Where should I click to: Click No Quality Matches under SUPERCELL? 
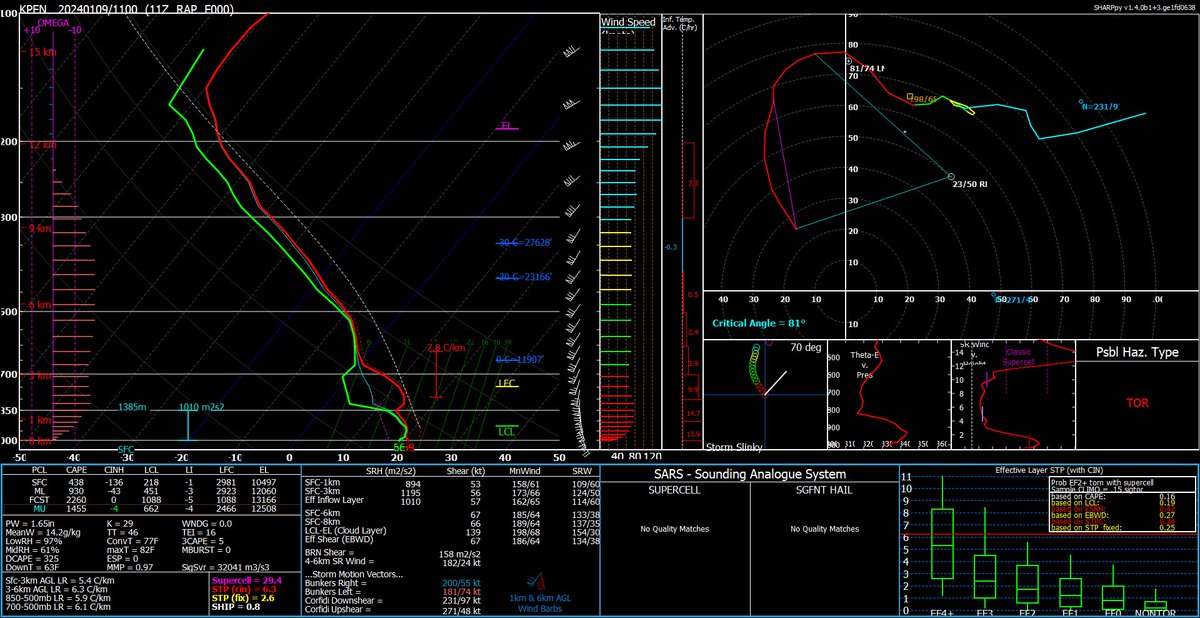[x=673, y=529]
